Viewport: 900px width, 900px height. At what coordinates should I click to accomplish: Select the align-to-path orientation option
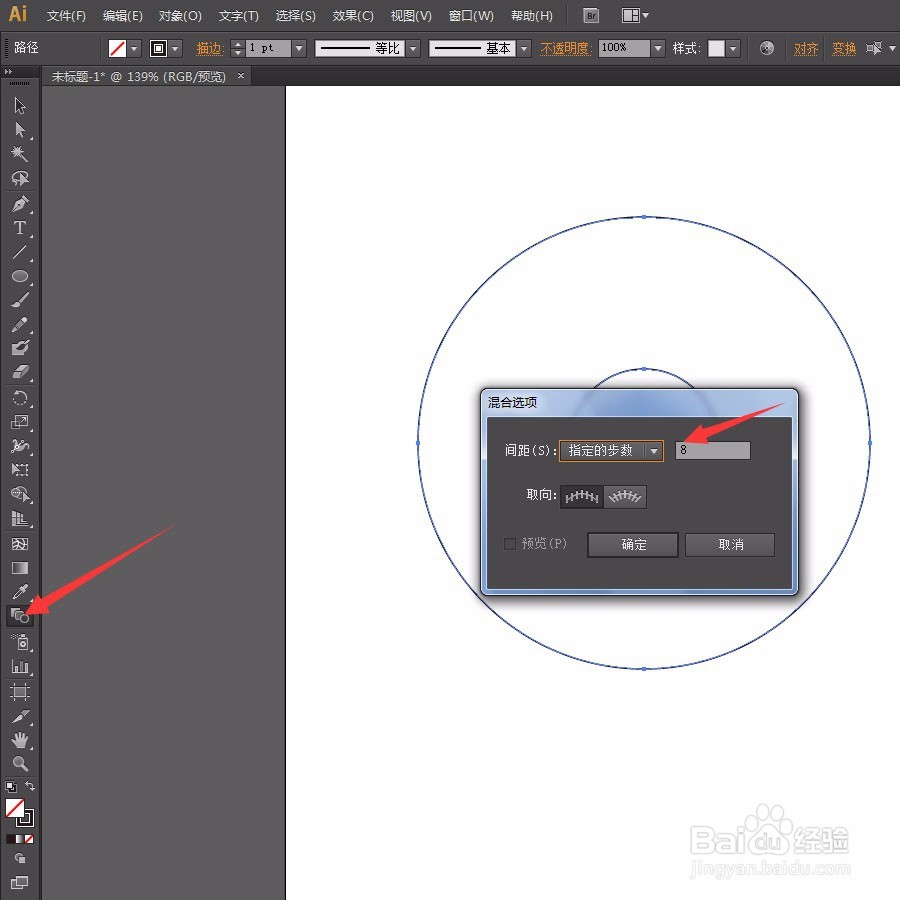click(x=625, y=496)
